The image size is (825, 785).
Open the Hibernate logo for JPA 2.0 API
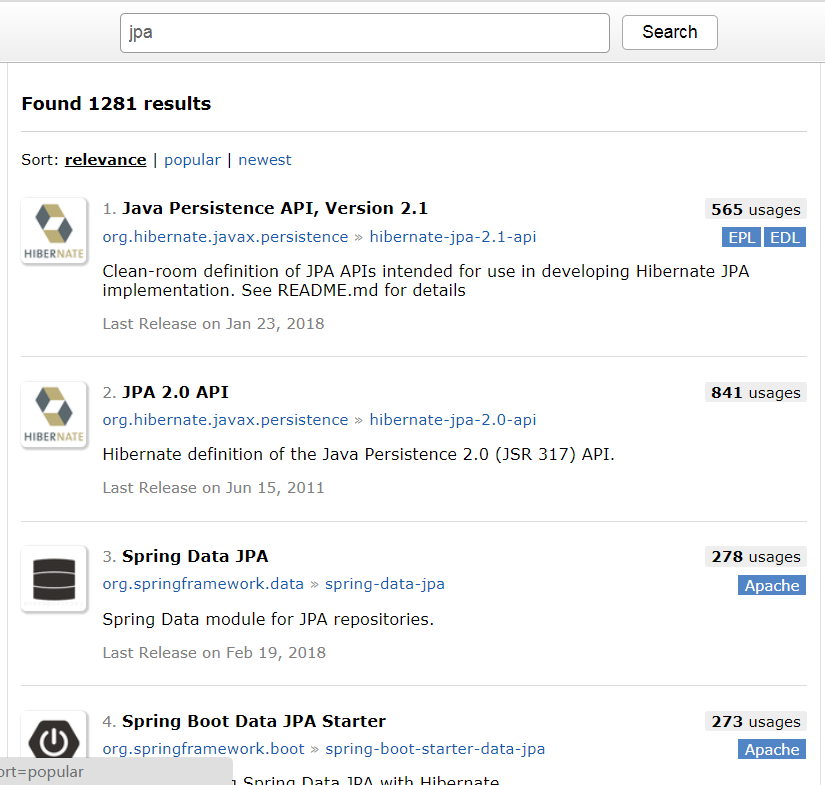[x=54, y=415]
